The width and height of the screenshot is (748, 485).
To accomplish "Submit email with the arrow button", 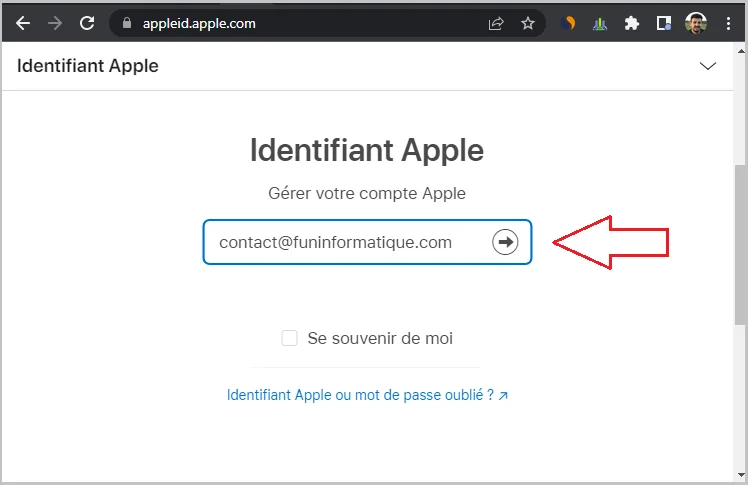I will (x=505, y=242).
